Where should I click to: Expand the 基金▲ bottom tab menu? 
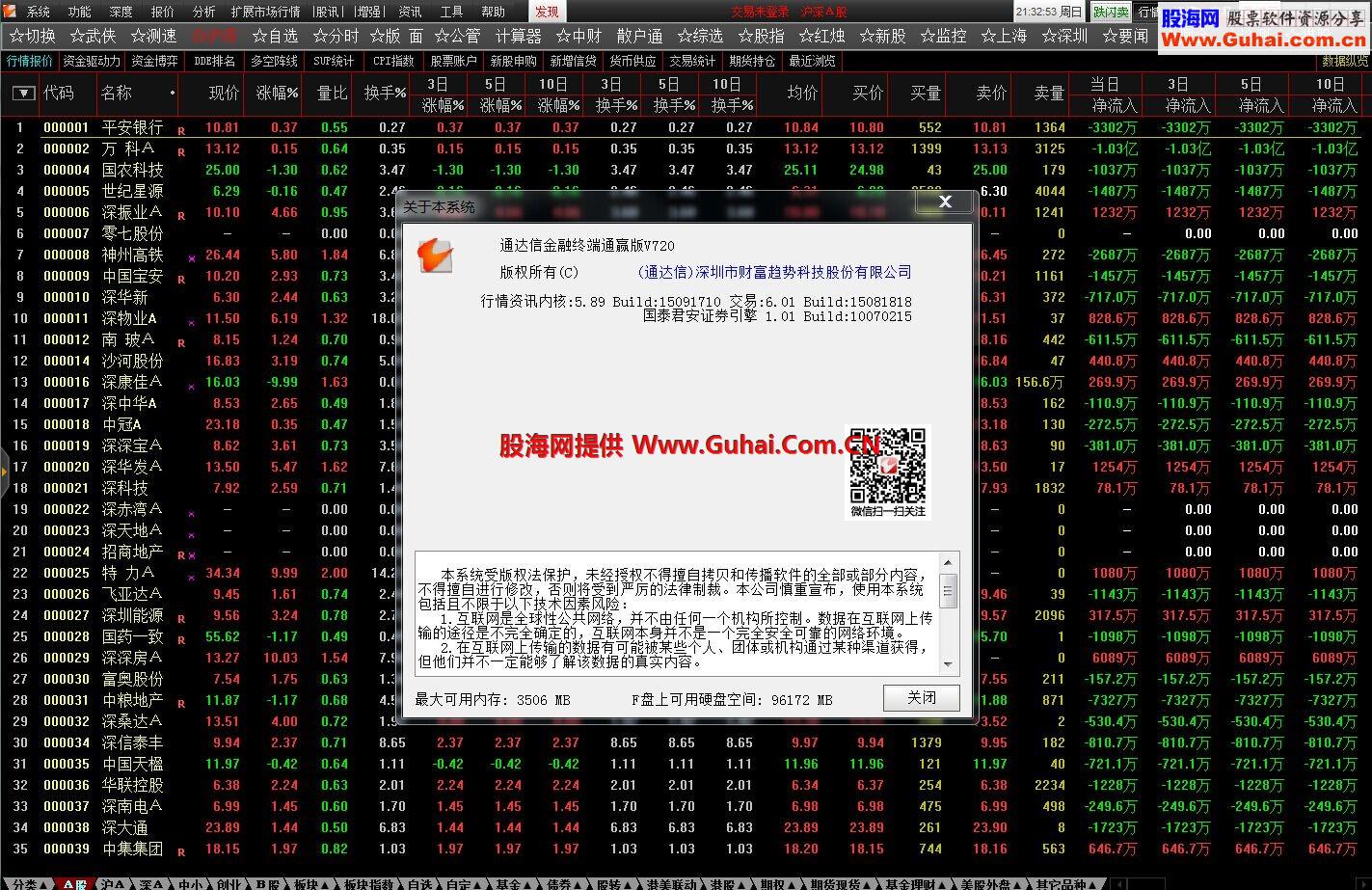pyautogui.click(x=514, y=883)
